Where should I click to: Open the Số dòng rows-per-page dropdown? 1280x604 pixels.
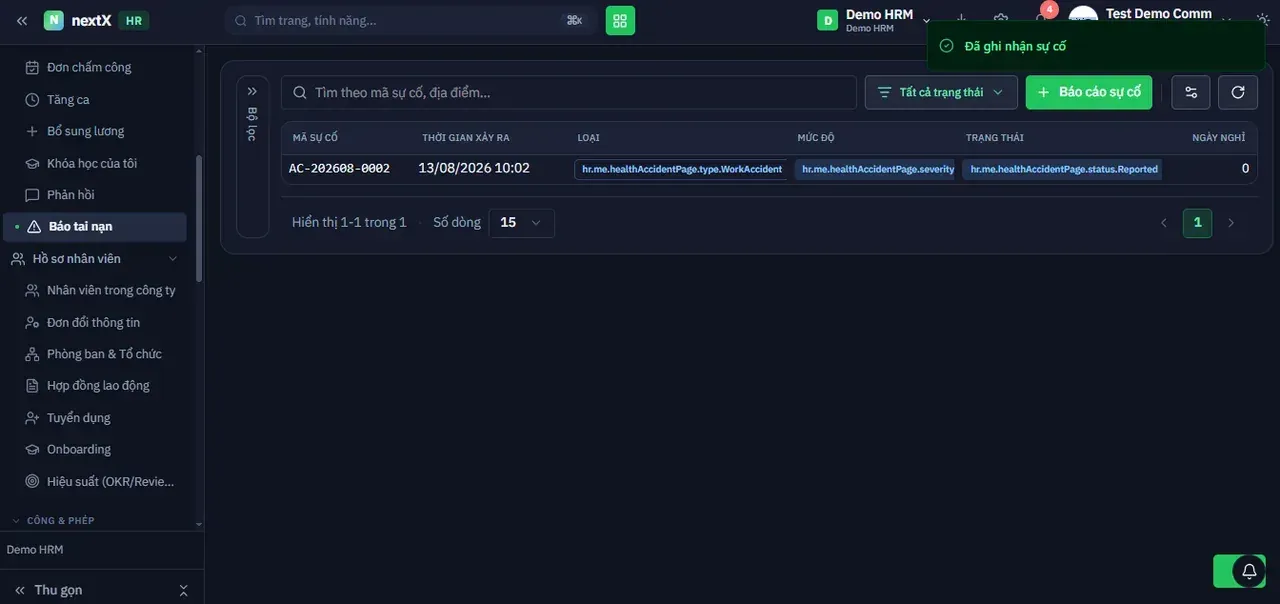pos(521,223)
